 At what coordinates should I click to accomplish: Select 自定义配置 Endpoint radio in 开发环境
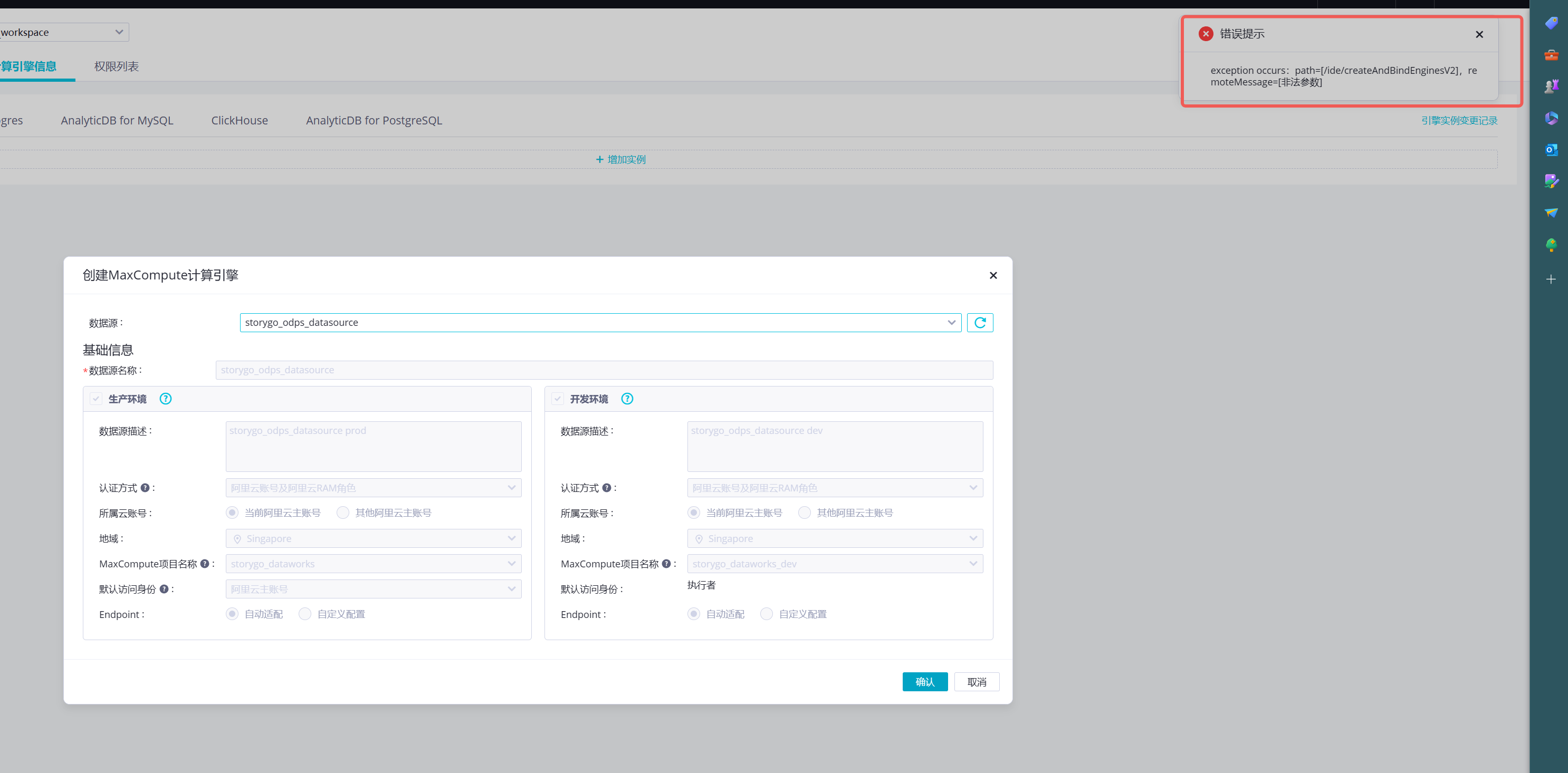(767, 614)
